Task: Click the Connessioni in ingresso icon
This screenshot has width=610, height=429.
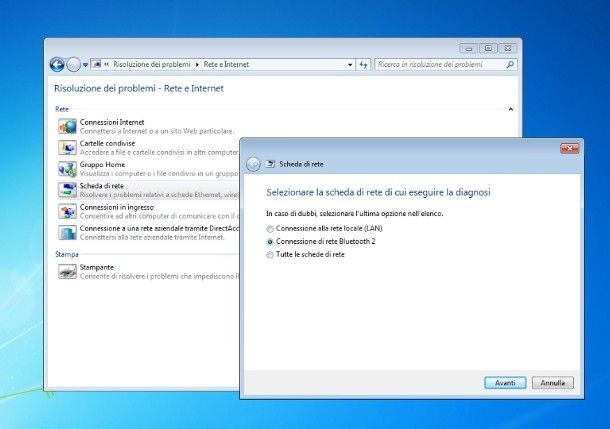Action: click(67, 211)
